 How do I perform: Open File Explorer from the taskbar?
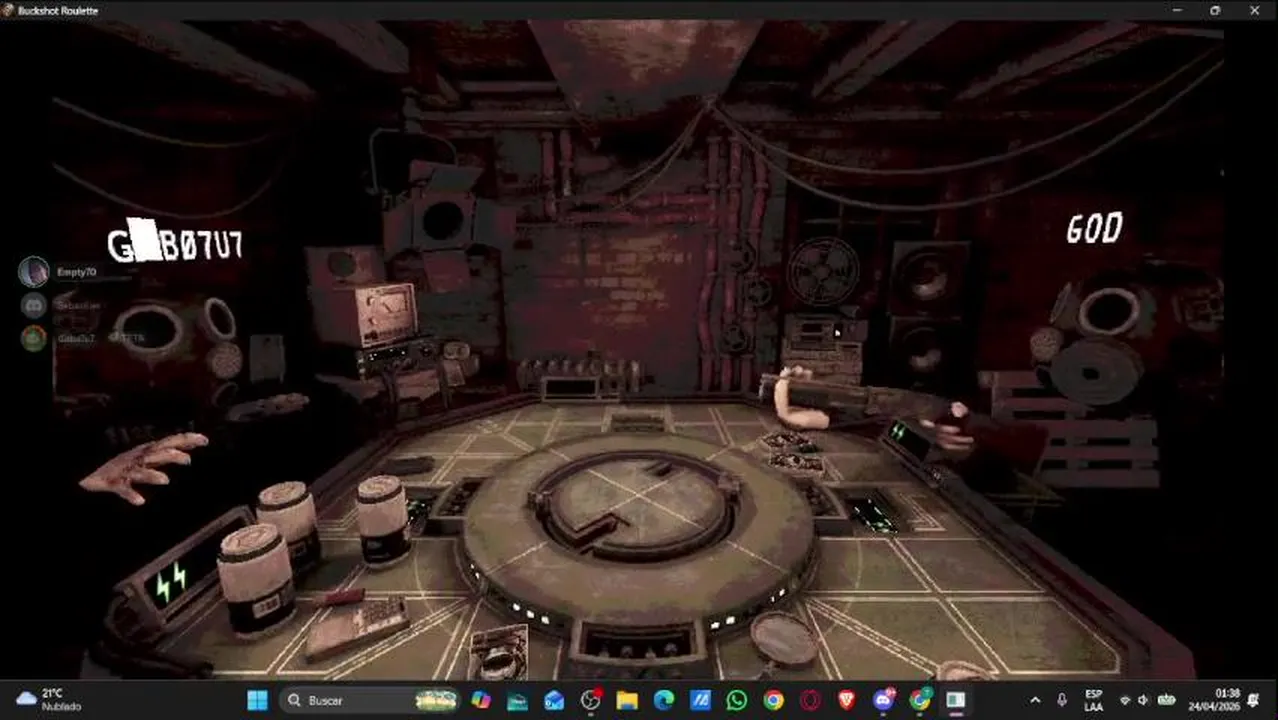coord(627,700)
